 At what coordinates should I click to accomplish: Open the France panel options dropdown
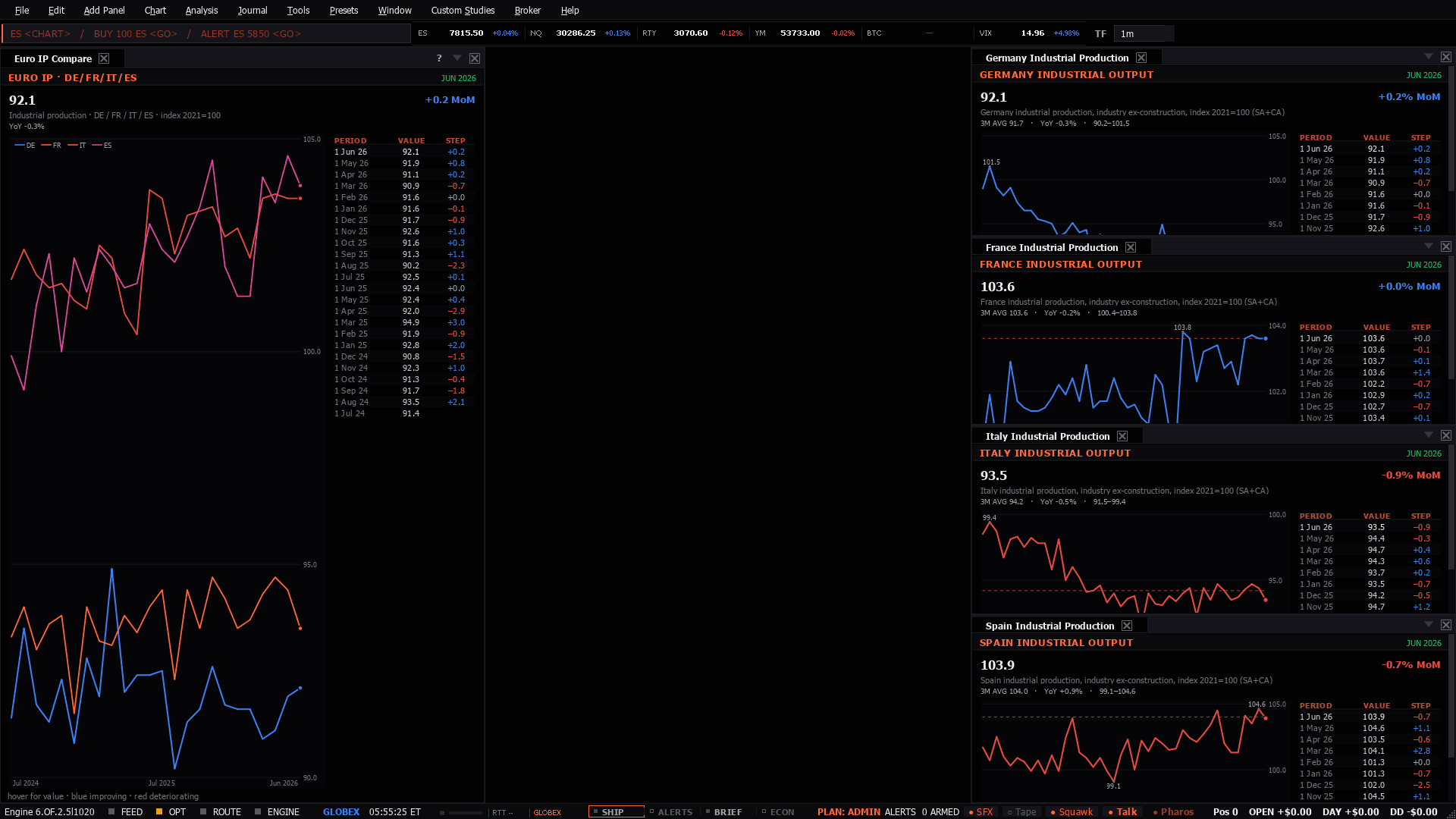tap(1429, 246)
